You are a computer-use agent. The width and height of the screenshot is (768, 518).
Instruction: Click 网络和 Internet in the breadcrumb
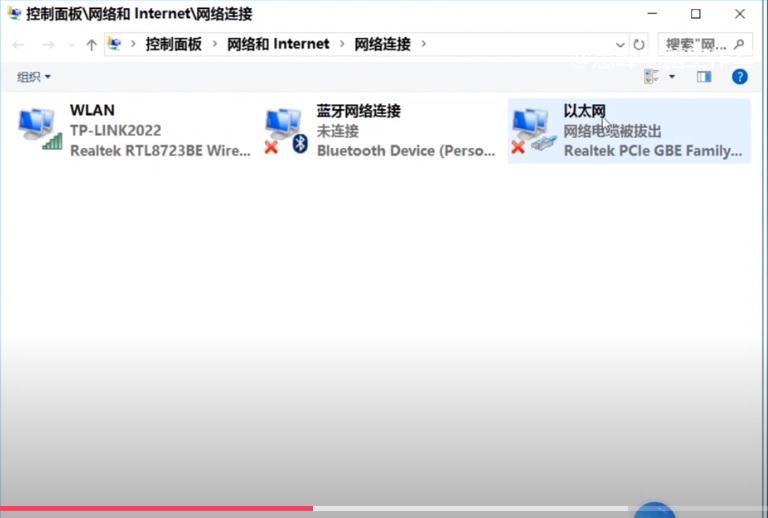[x=278, y=44]
